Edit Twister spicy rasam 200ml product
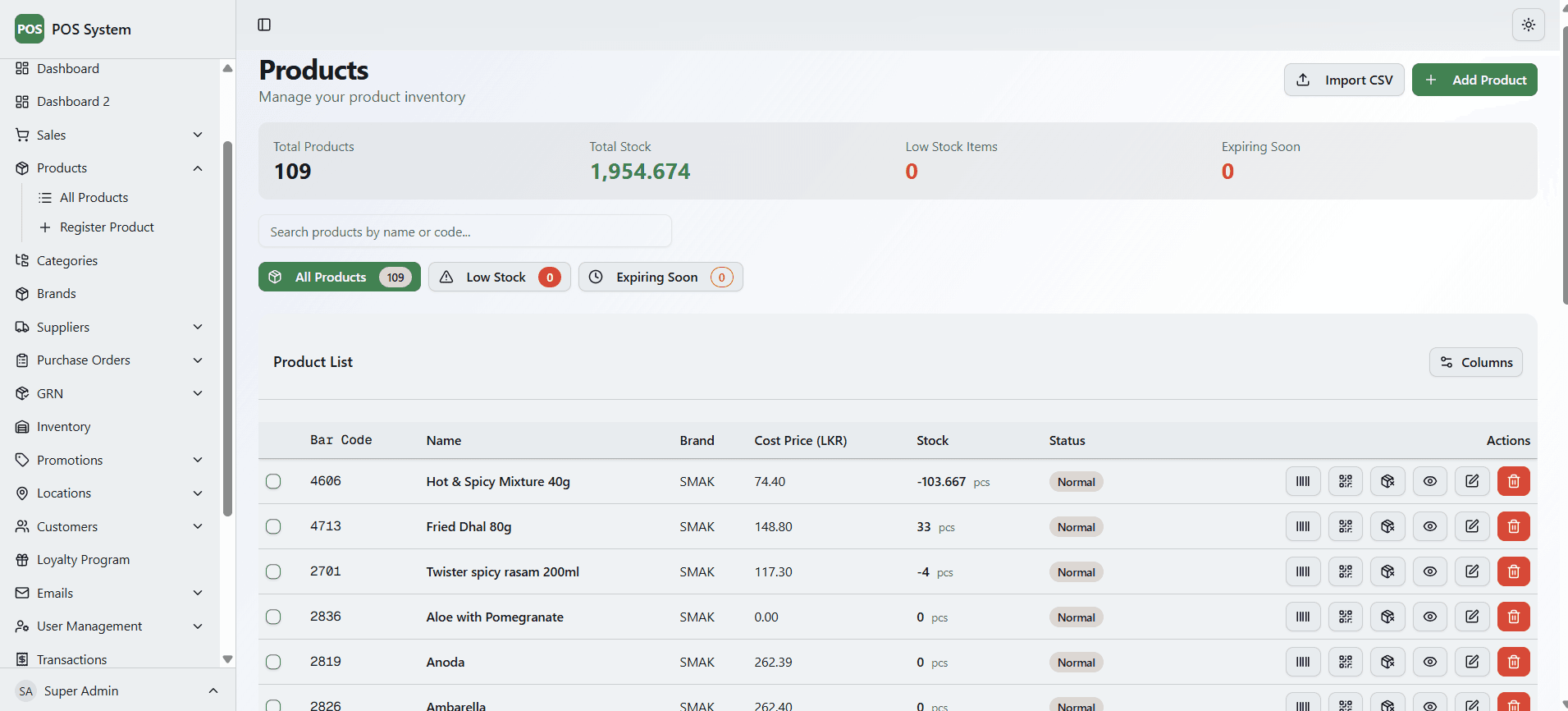Viewport: 1568px width, 711px height. [x=1472, y=571]
